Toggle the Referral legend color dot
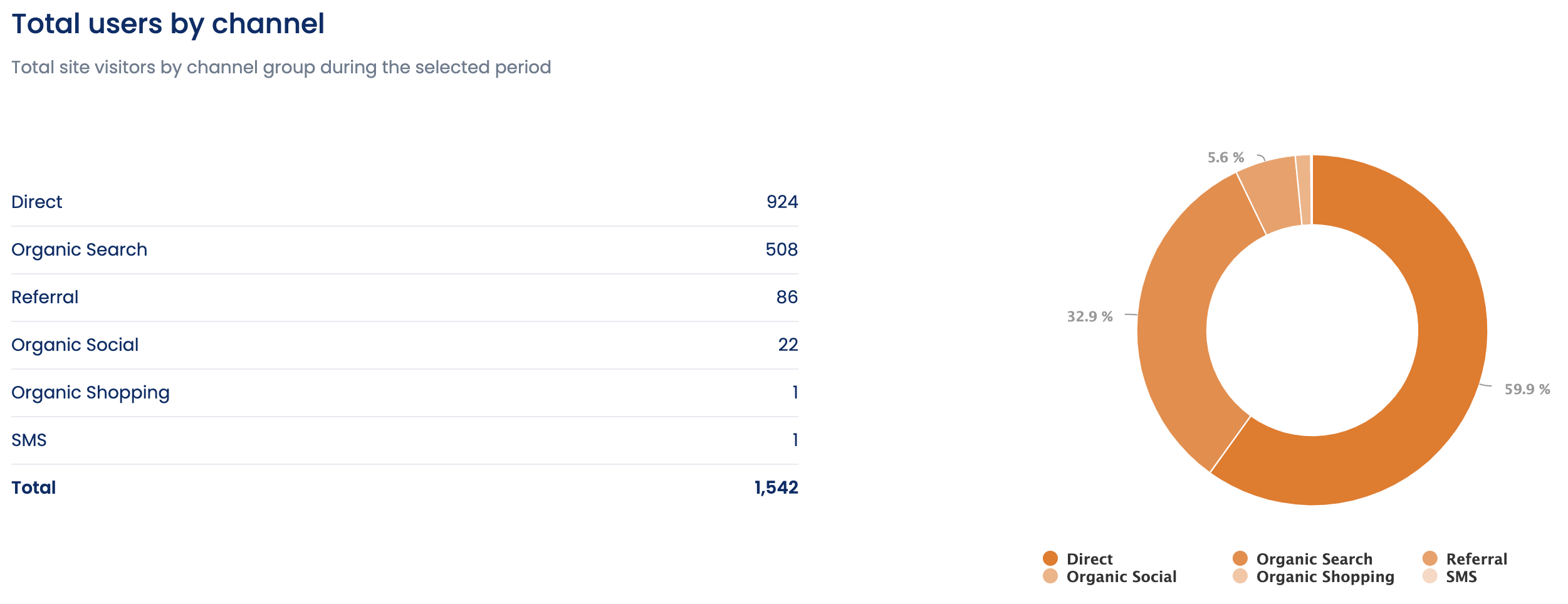This screenshot has height=604, width=1568. point(1430,558)
